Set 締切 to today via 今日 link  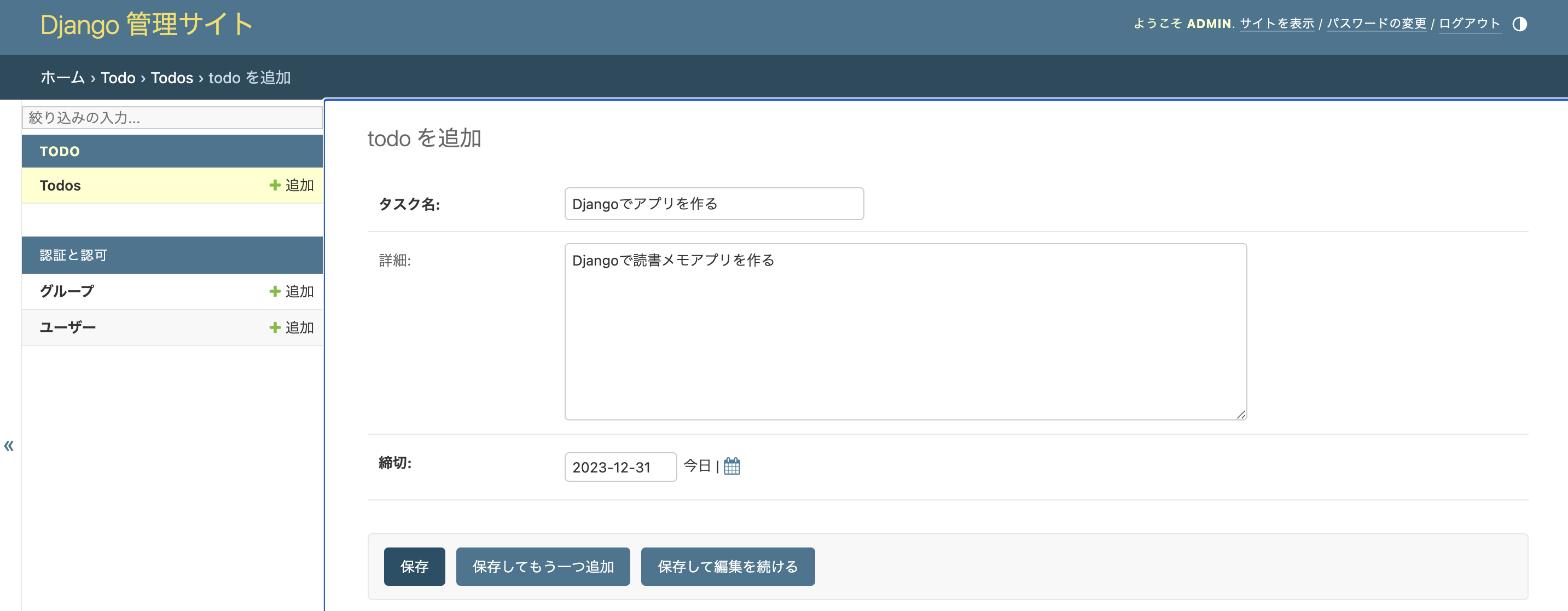698,466
